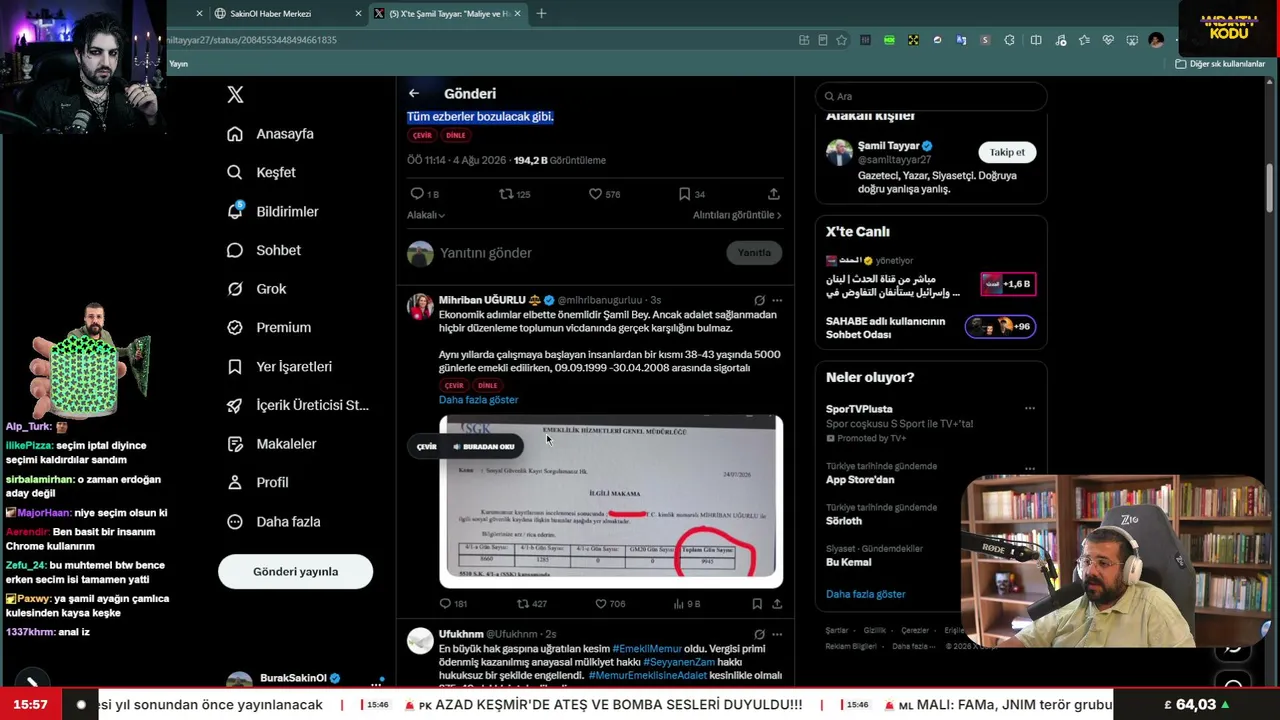Open Grok actions on Ufukhnm's reply
1280x720 pixels.
coord(759,634)
